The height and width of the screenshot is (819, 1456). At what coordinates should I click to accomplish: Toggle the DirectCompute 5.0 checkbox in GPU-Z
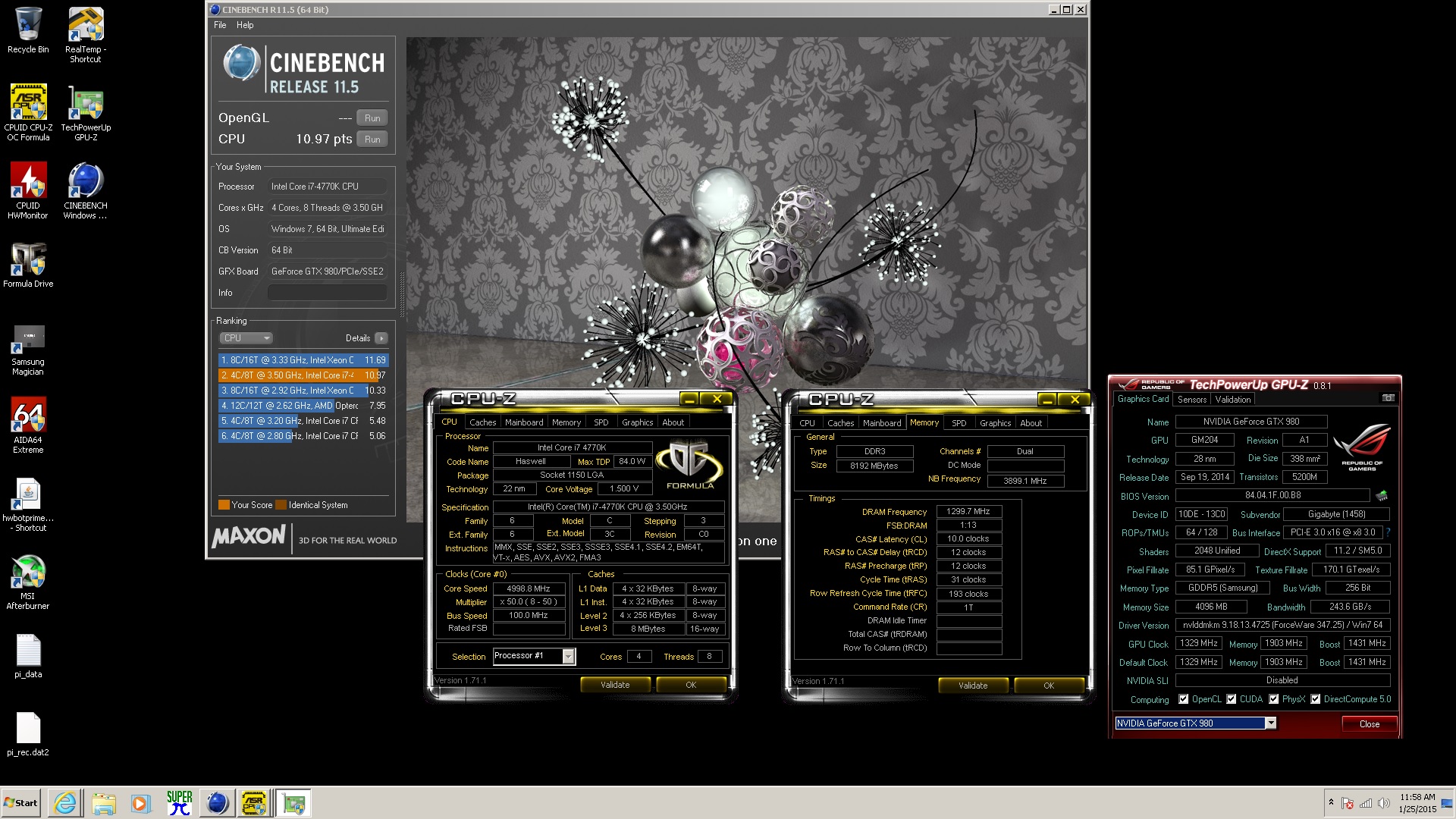pyautogui.click(x=1315, y=699)
